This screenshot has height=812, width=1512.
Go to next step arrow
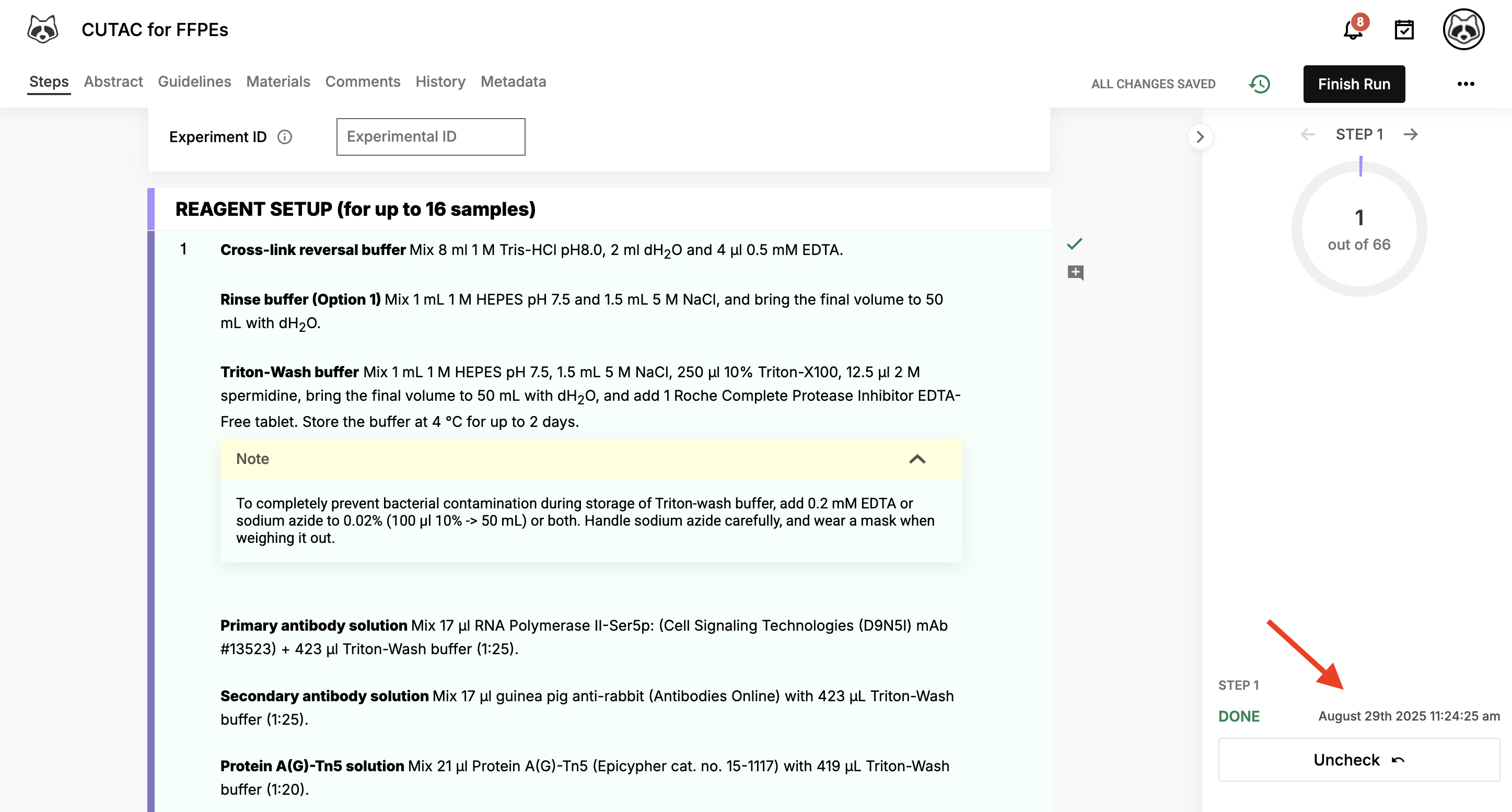1411,134
